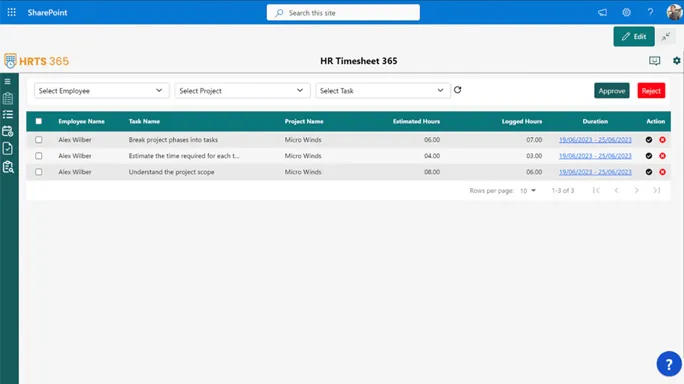The image size is (684, 384).
Task: Approve the Break project phases row checkmark
Action: point(649,140)
